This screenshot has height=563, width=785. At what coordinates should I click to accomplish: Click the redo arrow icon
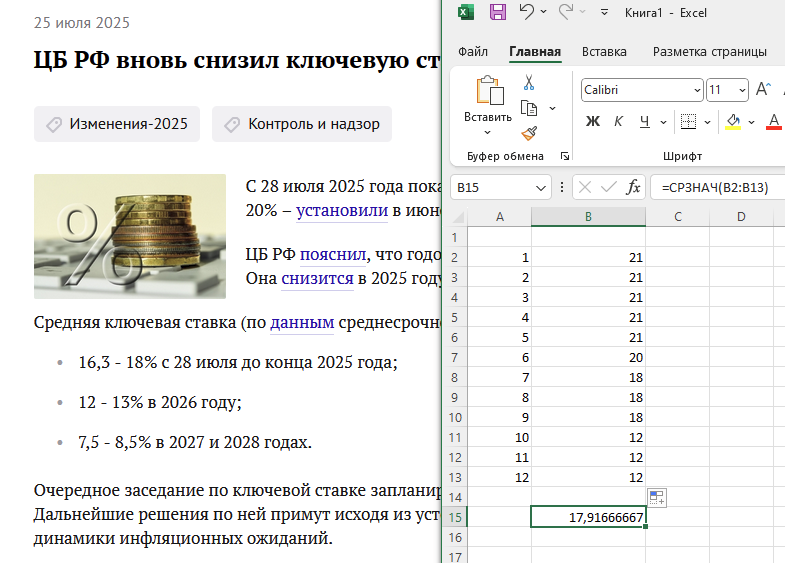point(566,11)
